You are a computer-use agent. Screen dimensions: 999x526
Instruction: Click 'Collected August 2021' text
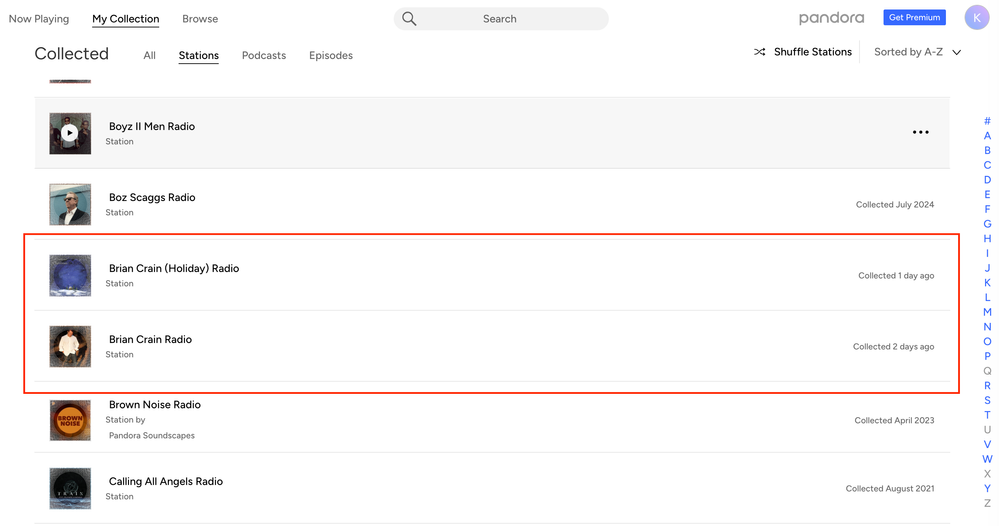(889, 488)
